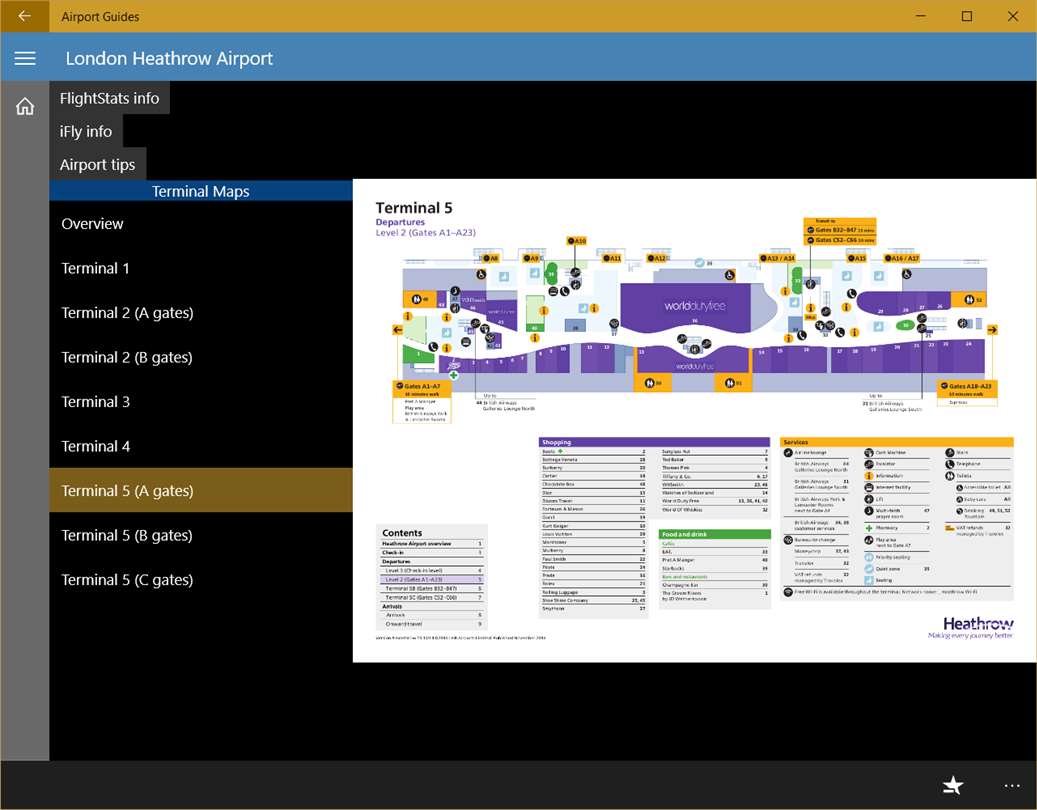This screenshot has height=810, width=1037.
Task: Select Terminal 5 (A gates) map
Action: (200, 491)
